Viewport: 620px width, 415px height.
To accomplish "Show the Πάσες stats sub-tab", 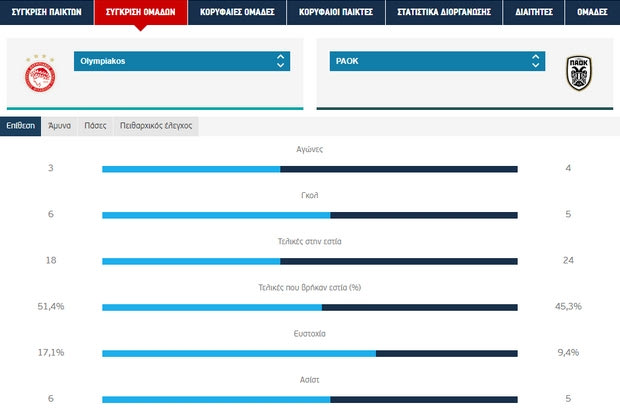I will pos(95,126).
